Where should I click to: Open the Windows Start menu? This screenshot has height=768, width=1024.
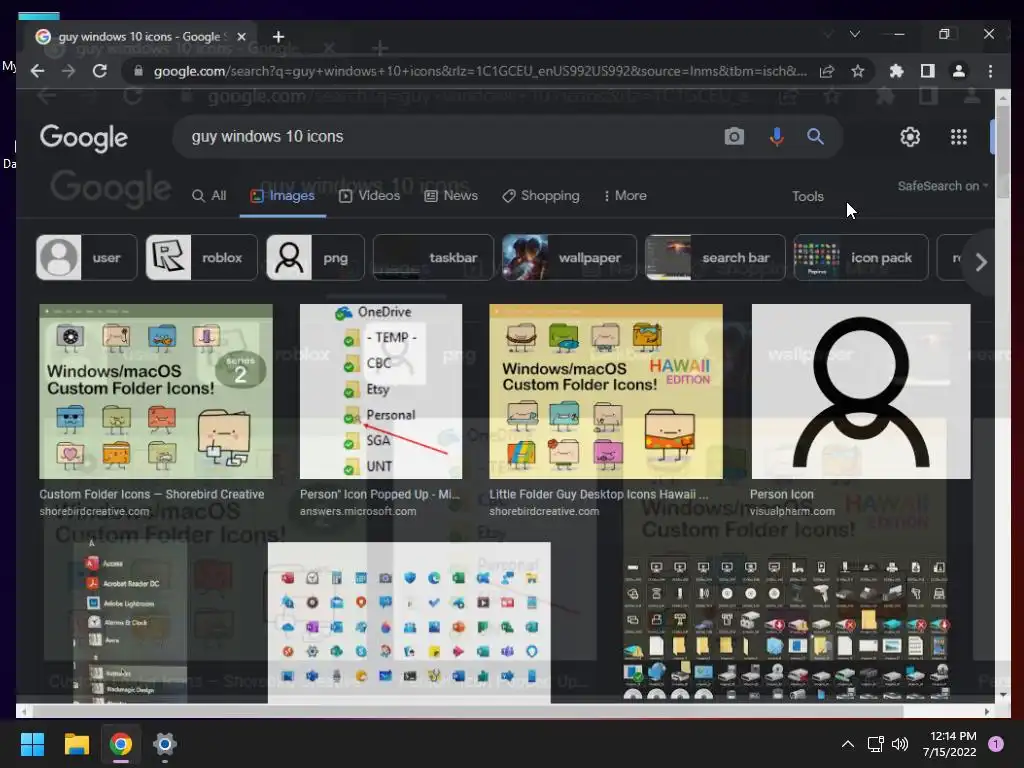coord(32,744)
